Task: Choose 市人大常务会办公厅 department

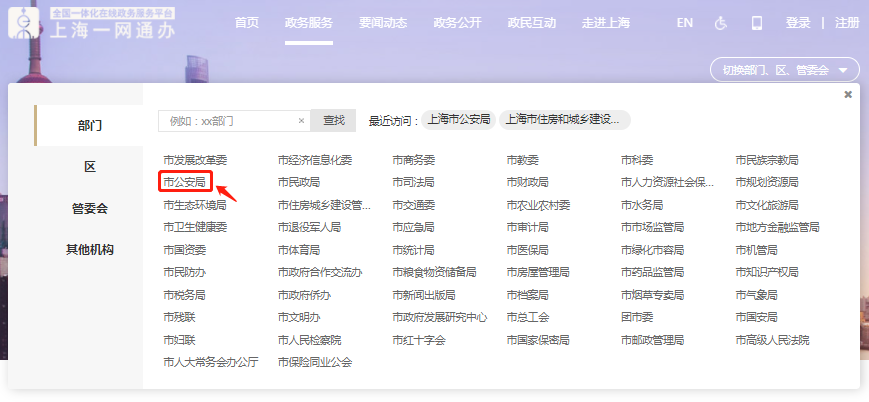Action: [x=211, y=363]
